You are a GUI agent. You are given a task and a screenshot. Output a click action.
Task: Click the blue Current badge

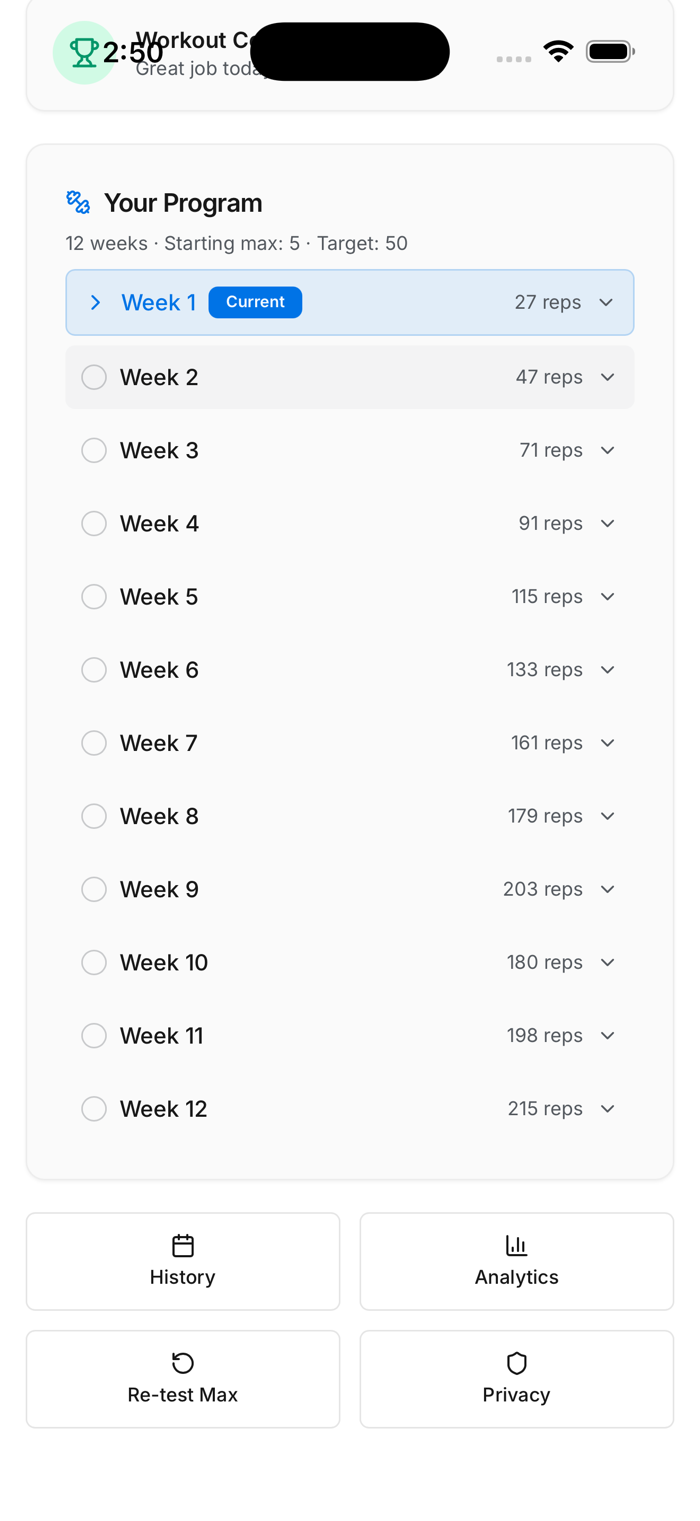(x=255, y=302)
